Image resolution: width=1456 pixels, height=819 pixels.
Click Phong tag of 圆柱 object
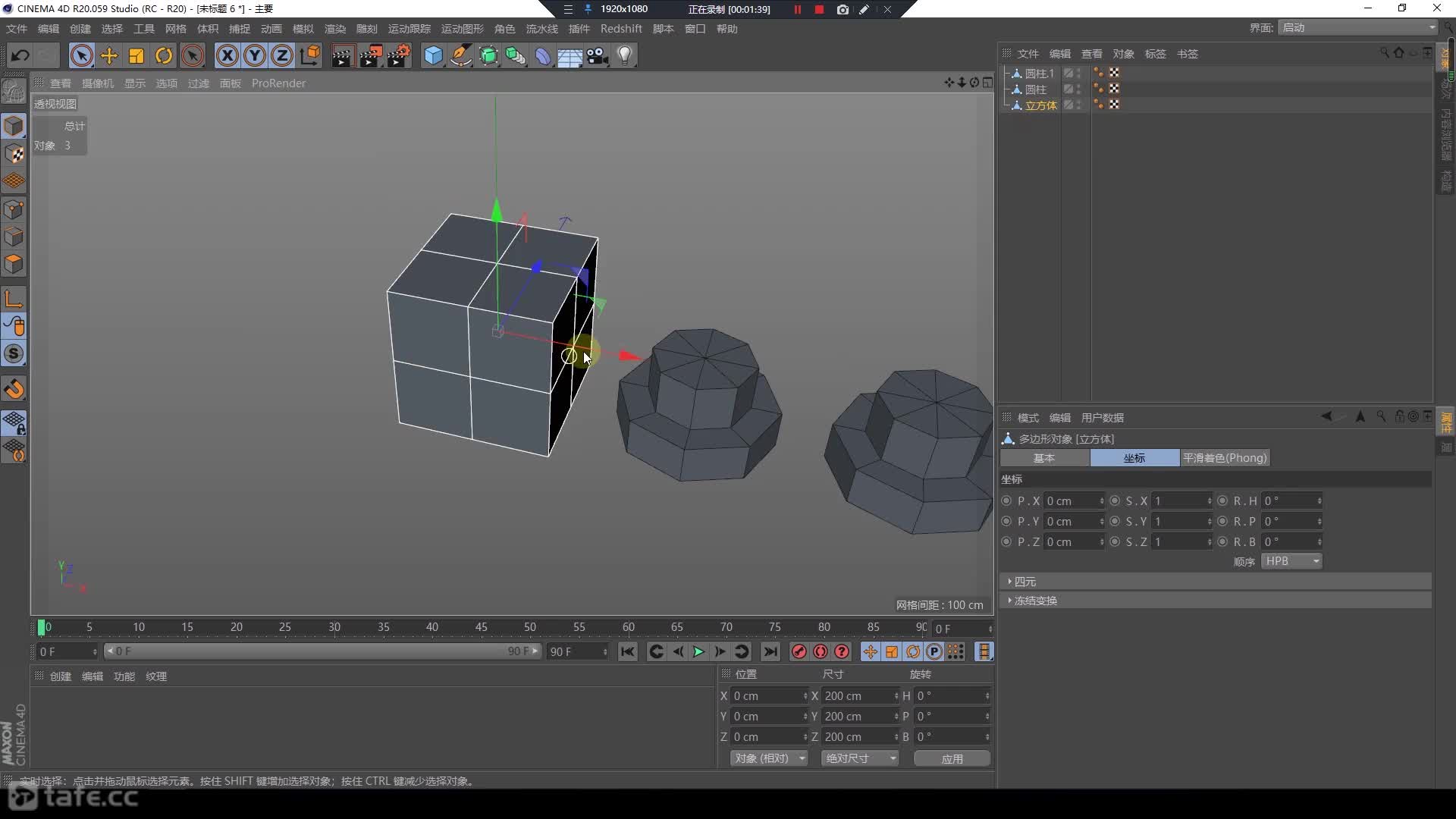1099,89
